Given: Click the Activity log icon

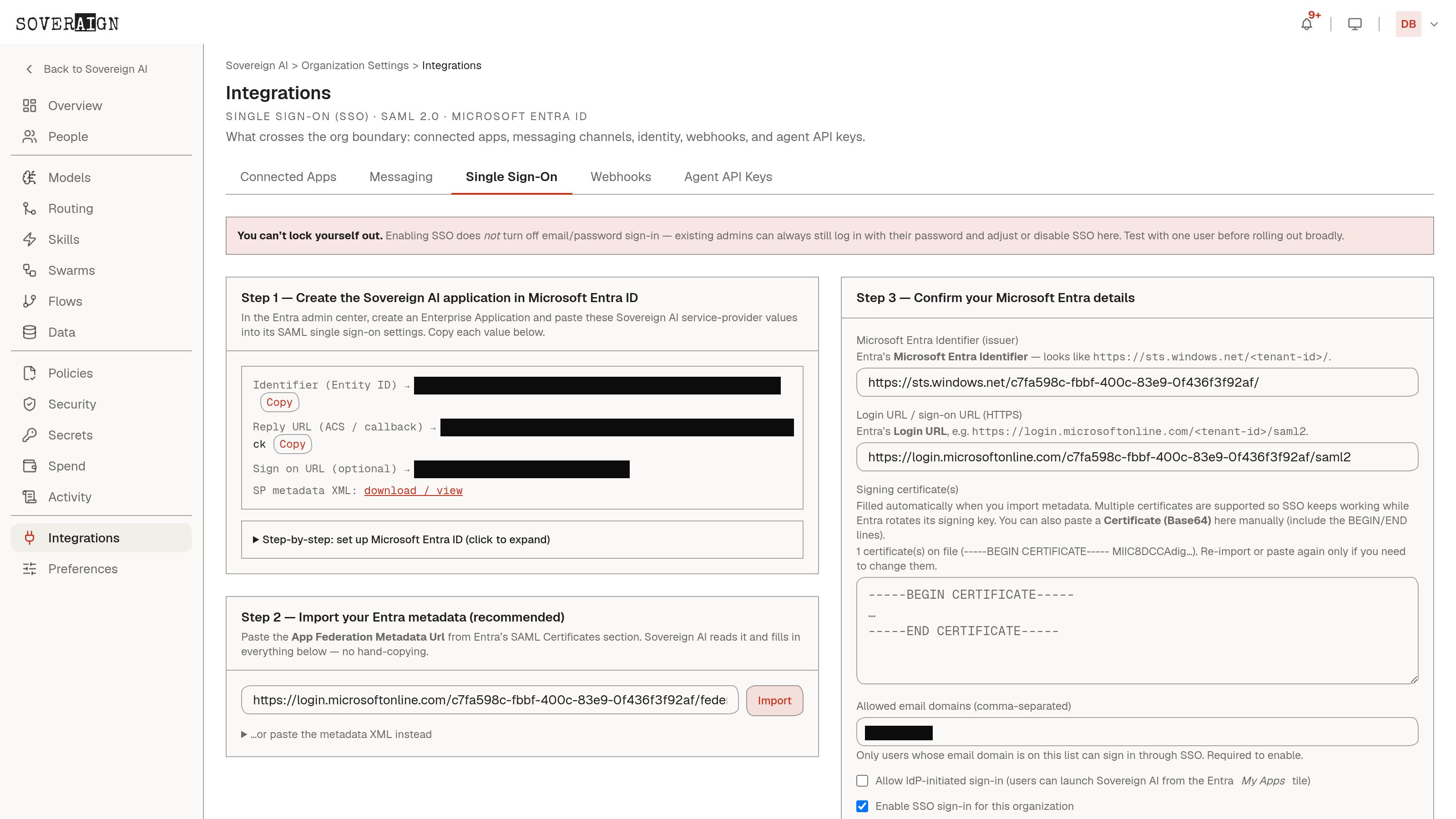Looking at the screenshot, I should click(30, 497).
